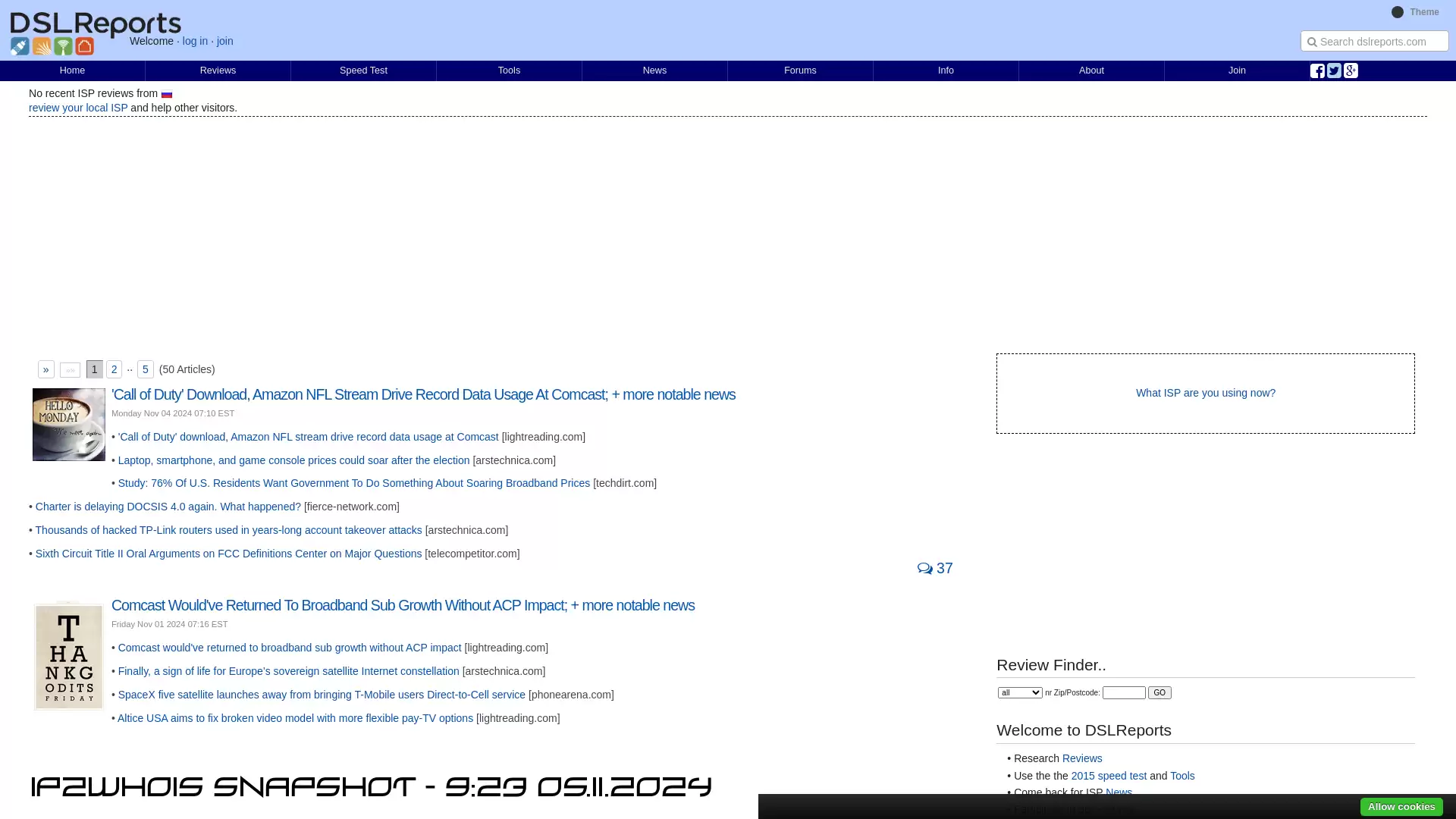This screenshot has width=1456, height=819.
Task: Click the '(50 Articles)' count text
Action: (x=187, y=369)
